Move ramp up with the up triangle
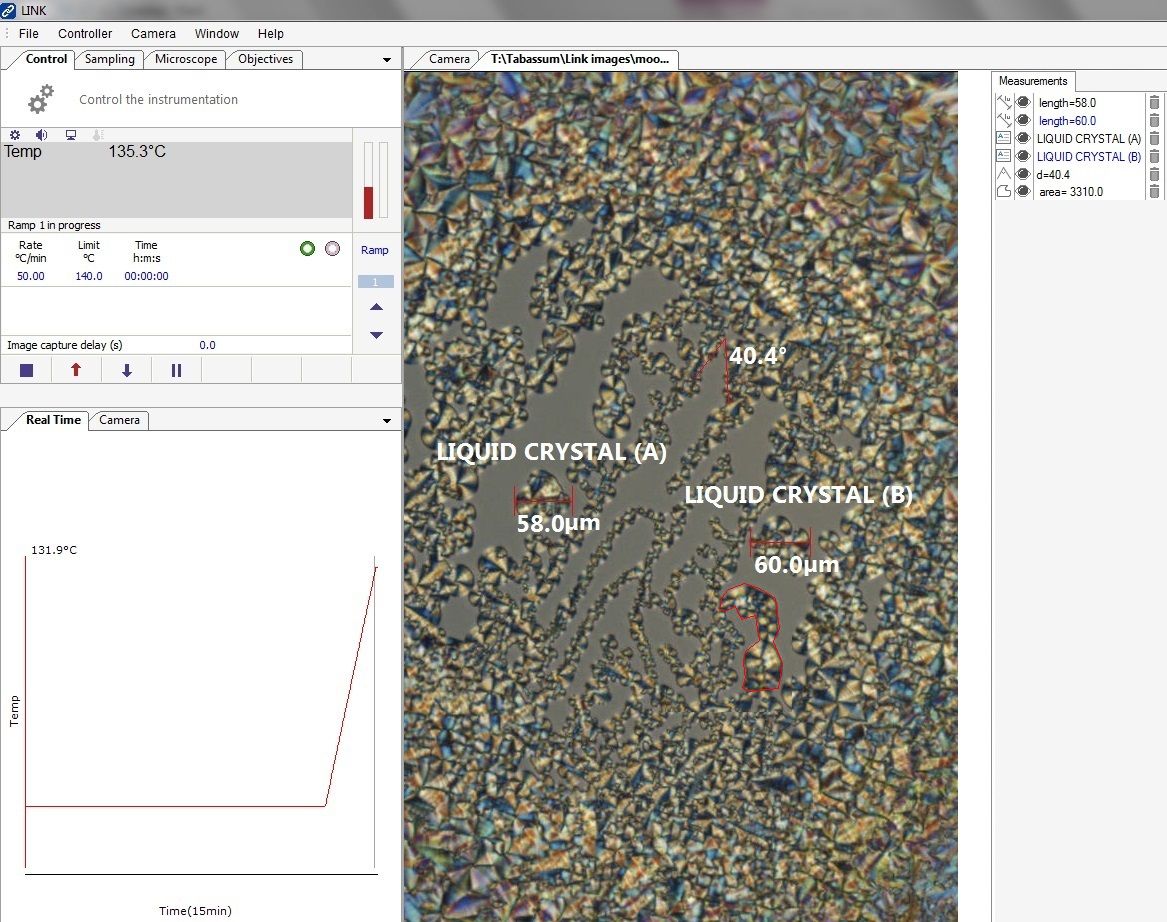1167x922 pixels. pyautogui.click(x=377, y=307)
